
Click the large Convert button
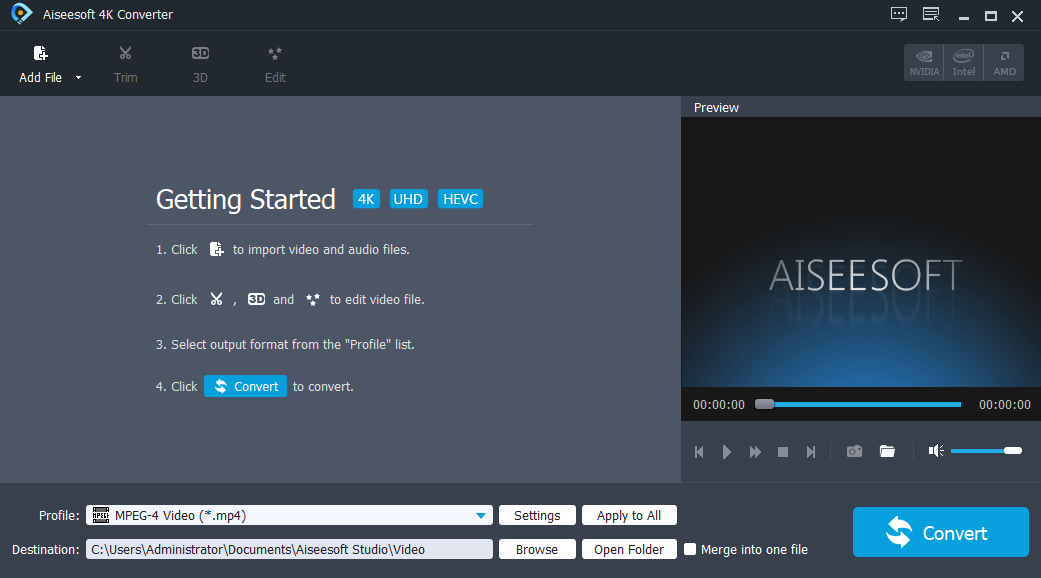click(941, 532)
